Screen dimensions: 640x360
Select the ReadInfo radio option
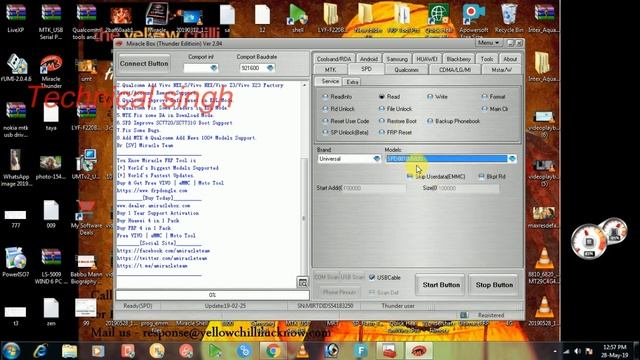(337, 97)
